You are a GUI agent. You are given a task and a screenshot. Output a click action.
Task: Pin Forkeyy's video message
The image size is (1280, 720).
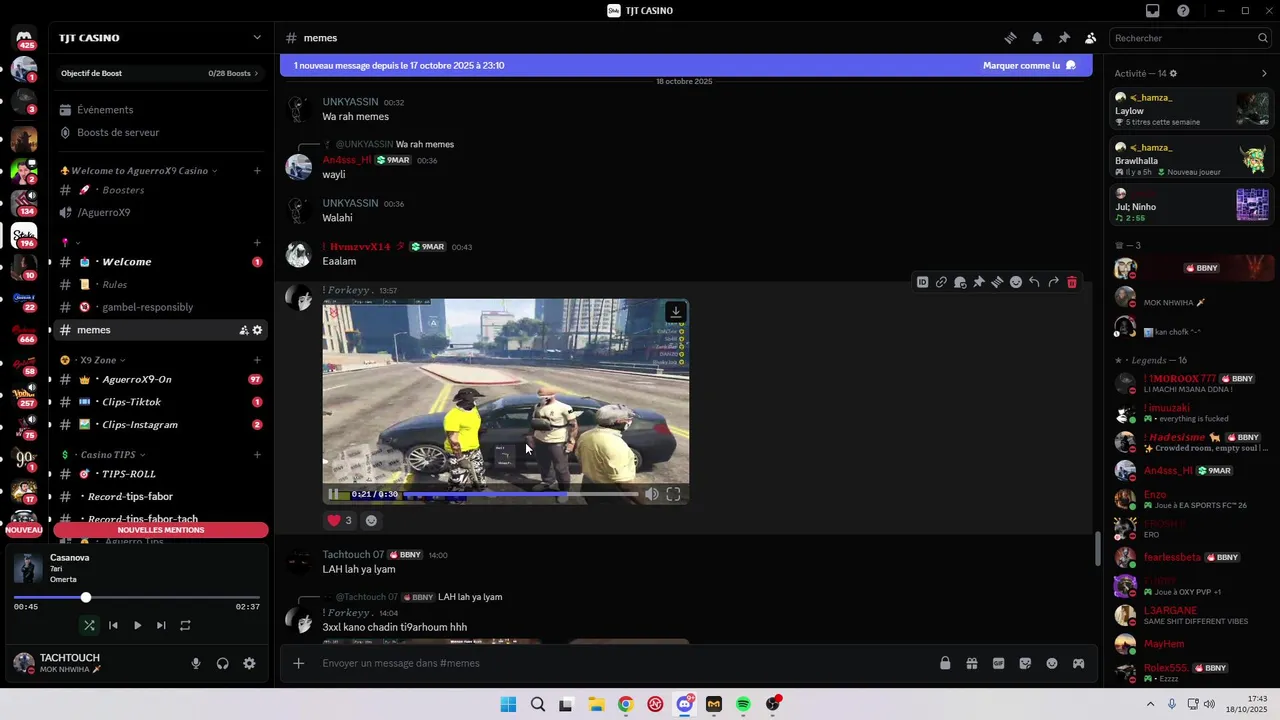979,282
